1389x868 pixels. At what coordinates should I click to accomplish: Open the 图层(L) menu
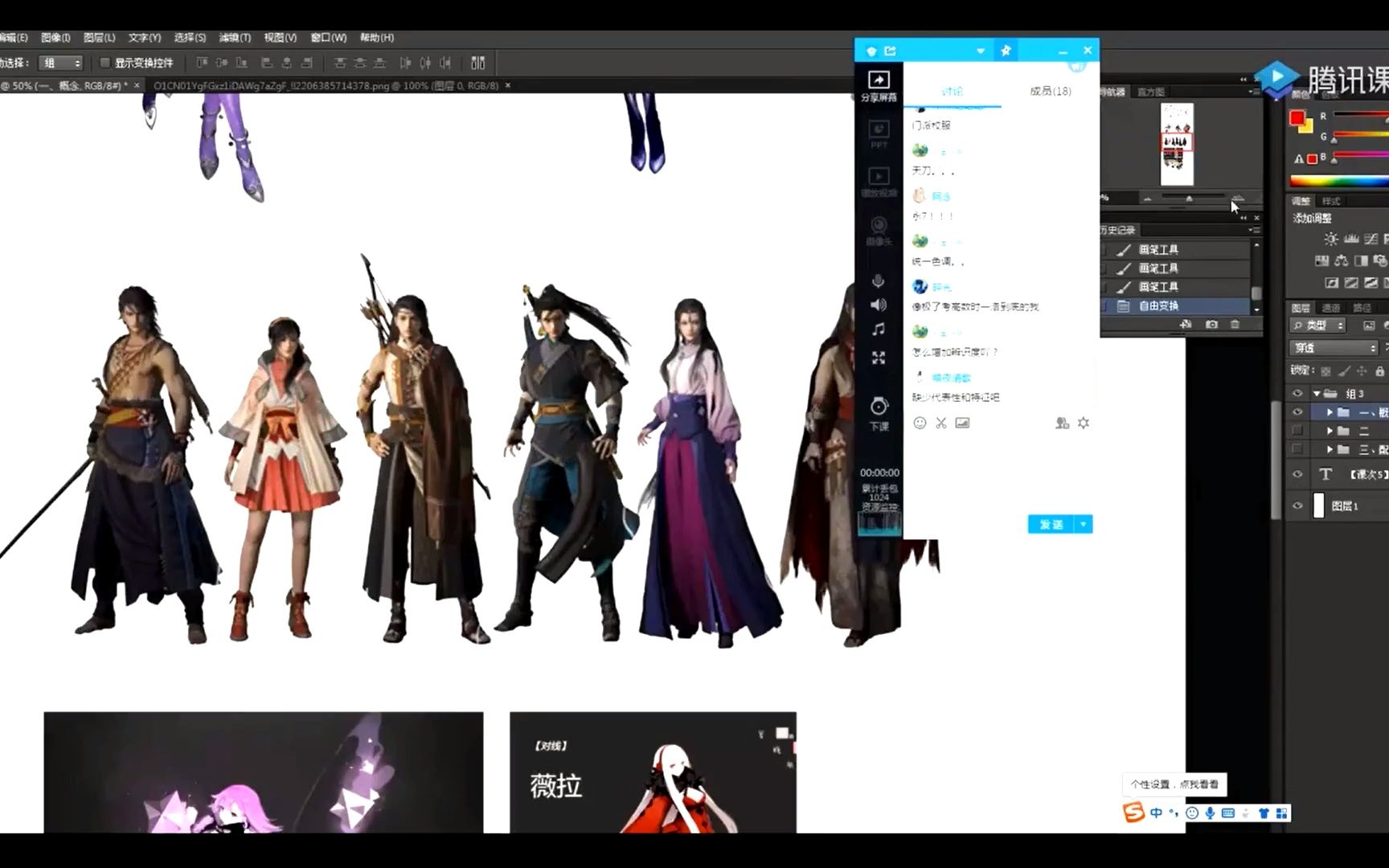coord(100,38)
